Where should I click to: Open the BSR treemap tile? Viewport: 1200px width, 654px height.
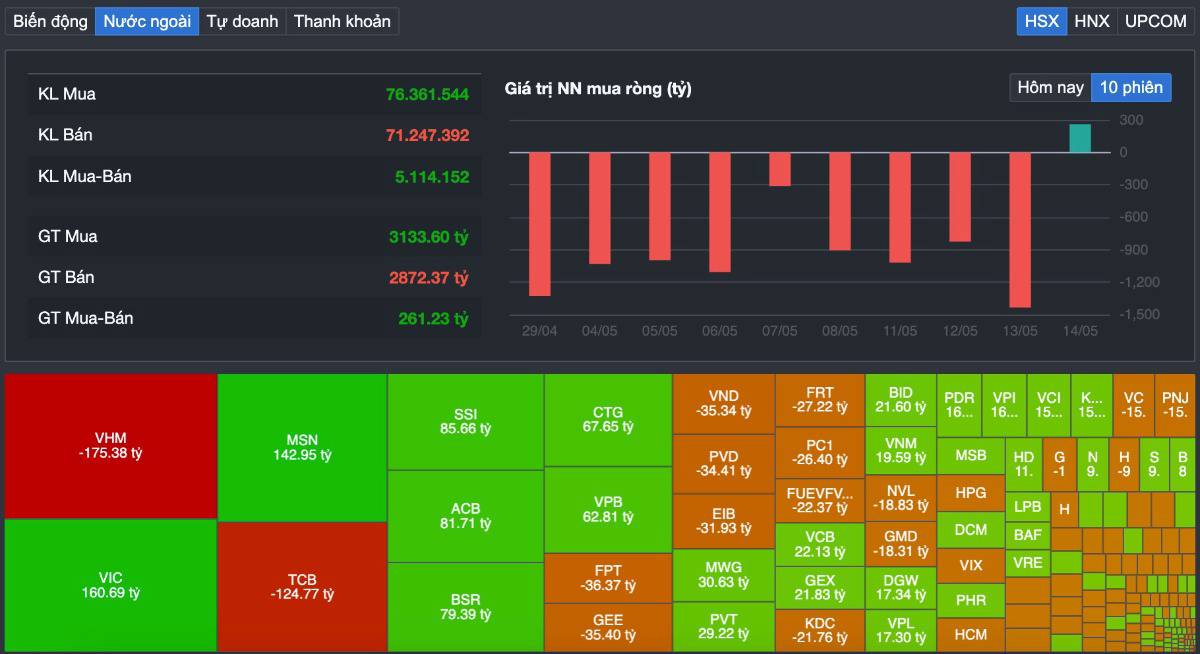click(x=466, y=607)
